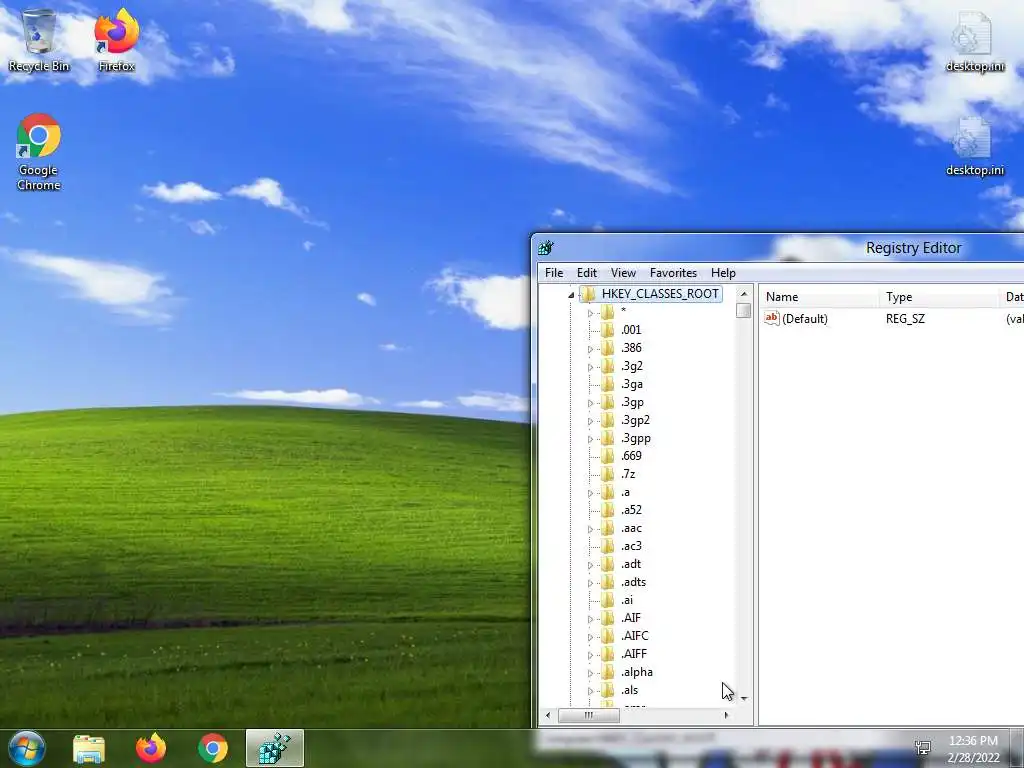Viewport: 1024px width, 768px height.
Task: Click the .a52 key folder icon
Action: click(608, 510)
